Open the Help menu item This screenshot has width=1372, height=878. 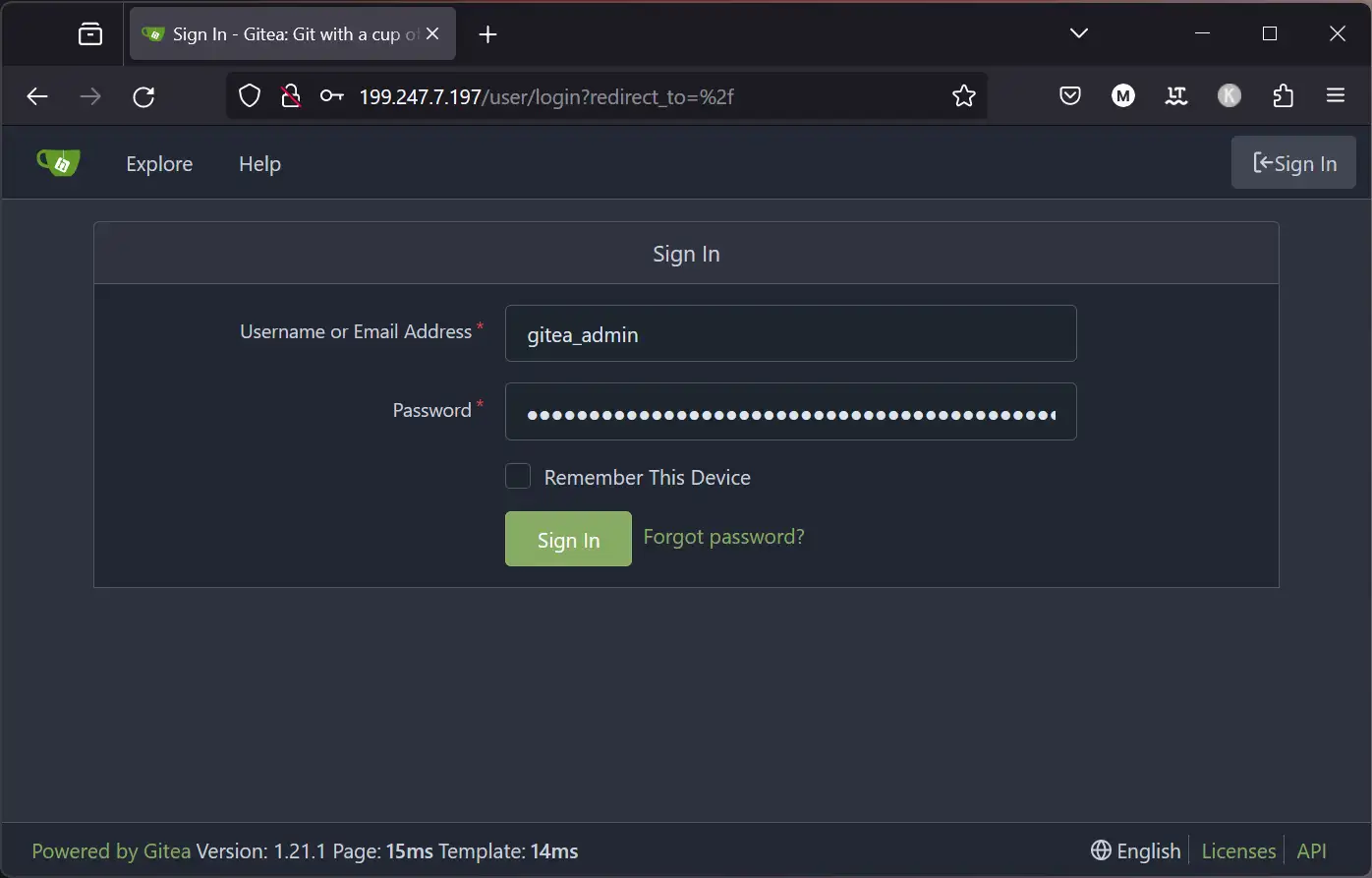[x=259, y=164]
